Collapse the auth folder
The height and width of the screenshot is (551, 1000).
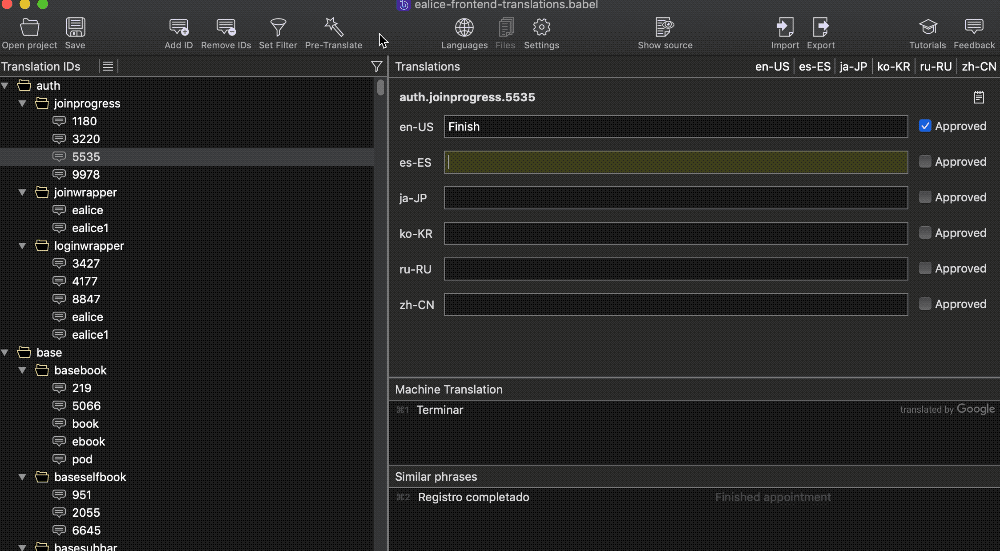coord(5,85)
